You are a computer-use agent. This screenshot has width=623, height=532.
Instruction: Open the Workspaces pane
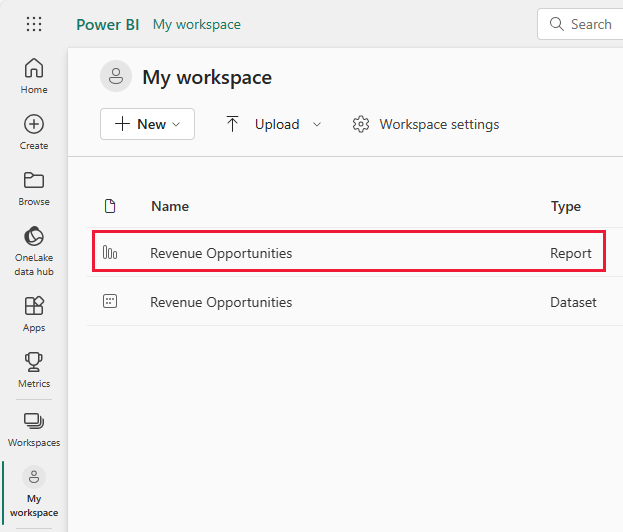[34, 429]
